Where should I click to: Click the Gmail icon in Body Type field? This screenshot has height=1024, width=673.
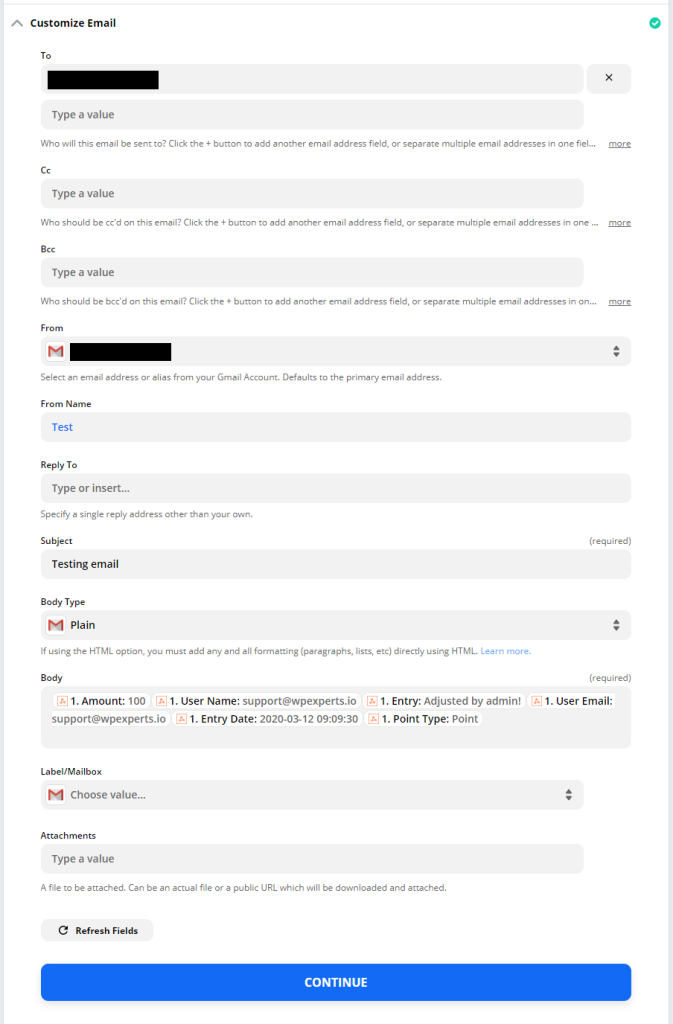point(56,625)
